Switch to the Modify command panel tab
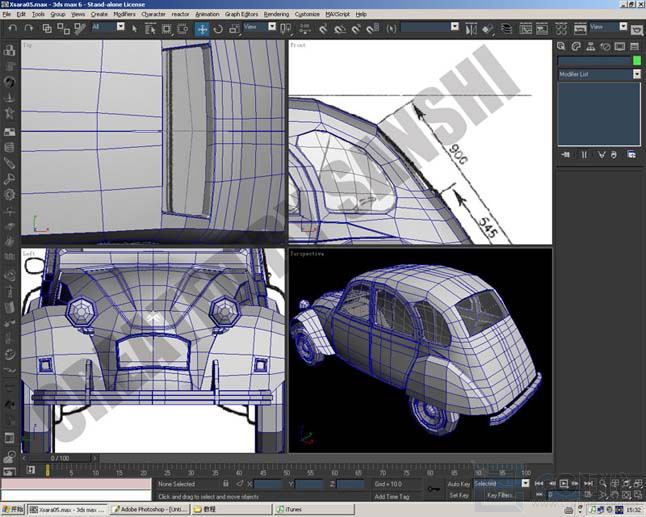646x517 pixels. pyautogui.click(x=576, y=46)
